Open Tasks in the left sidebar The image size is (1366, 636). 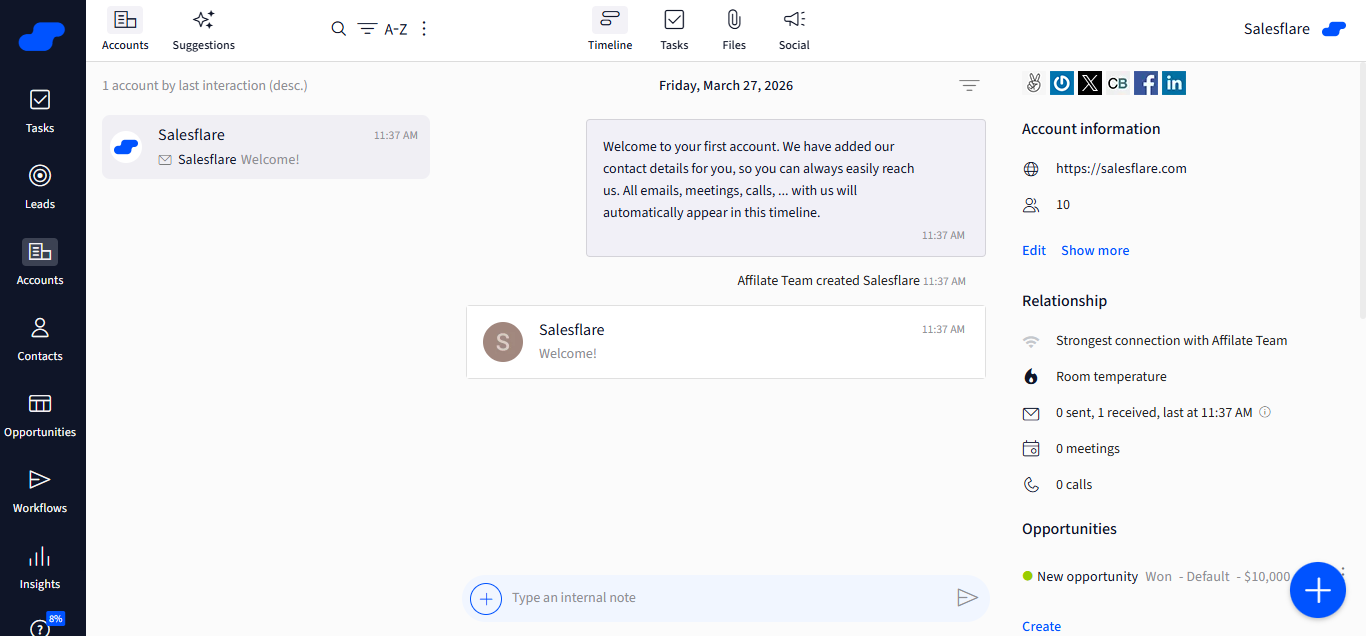click(40, 112)
